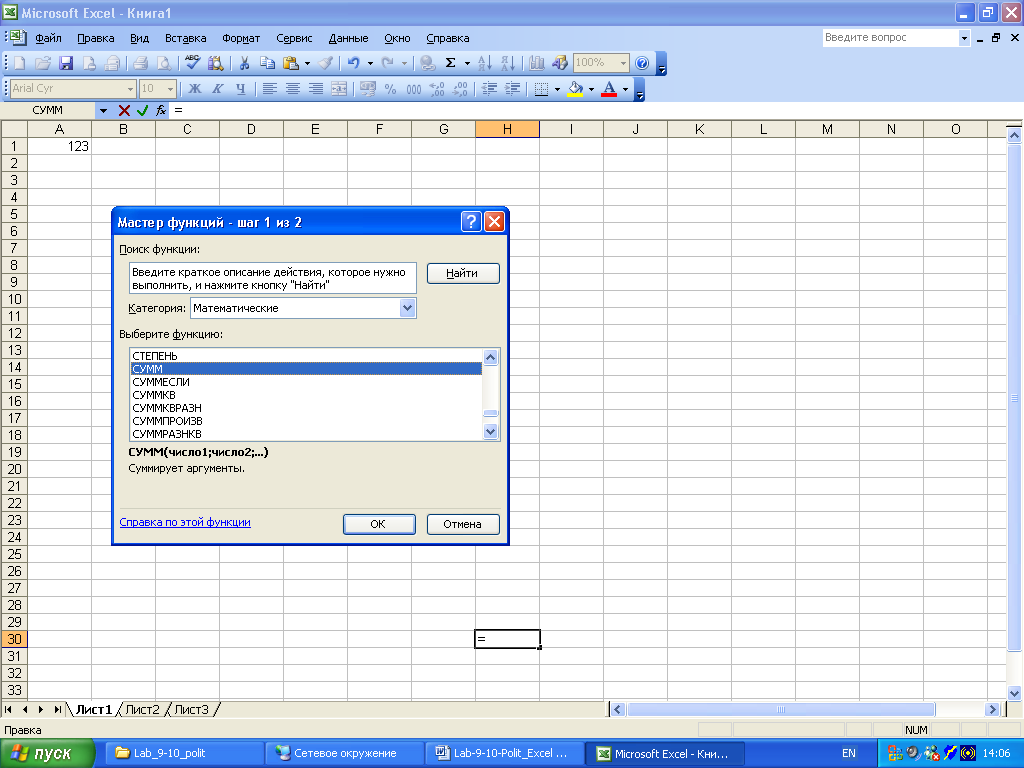
Task: Click function list scroll down arrow
Action: (x=490, y=432)
